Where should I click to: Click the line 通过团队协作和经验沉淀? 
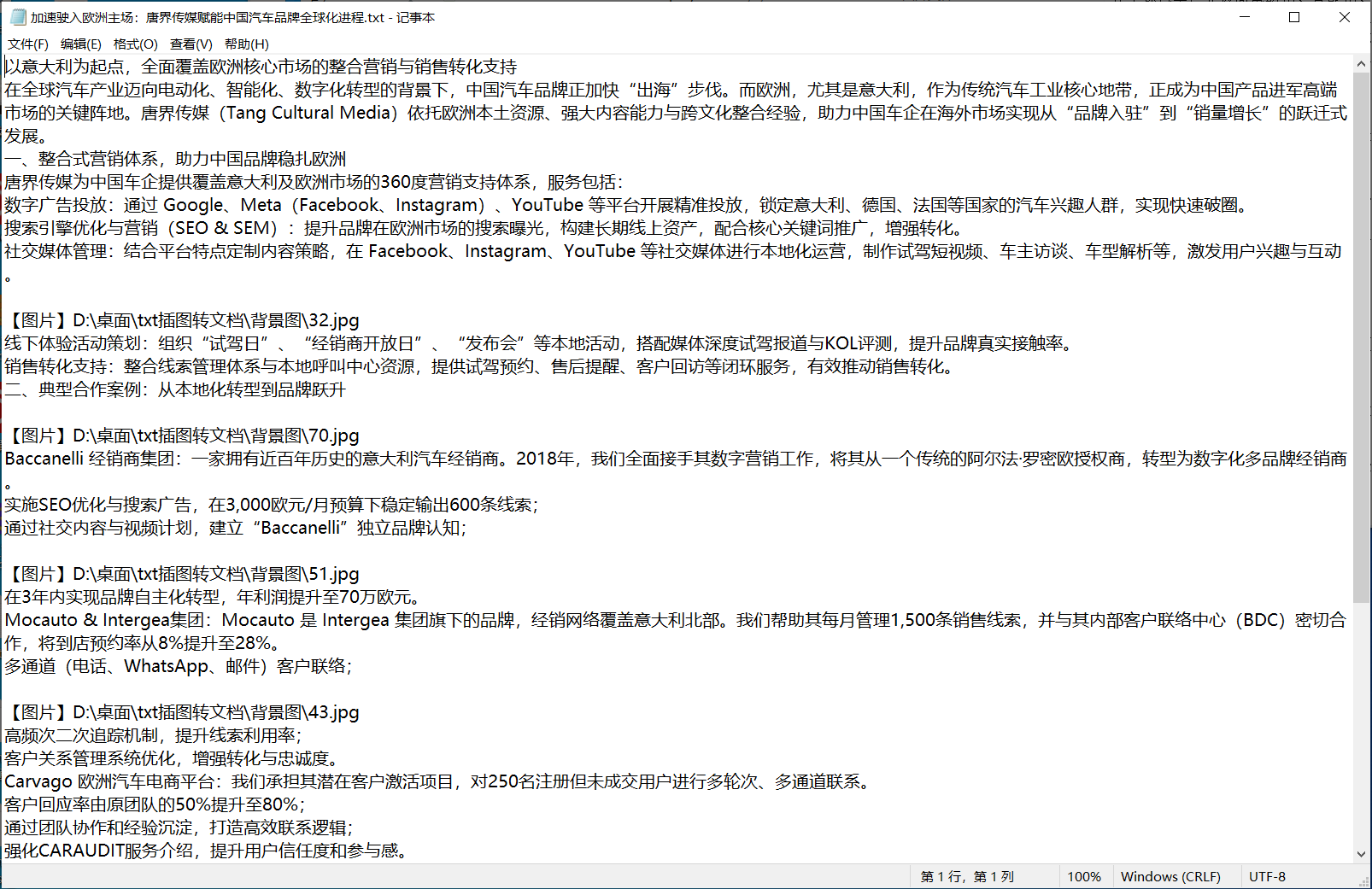pyautogui.click(x=179, y=828)
